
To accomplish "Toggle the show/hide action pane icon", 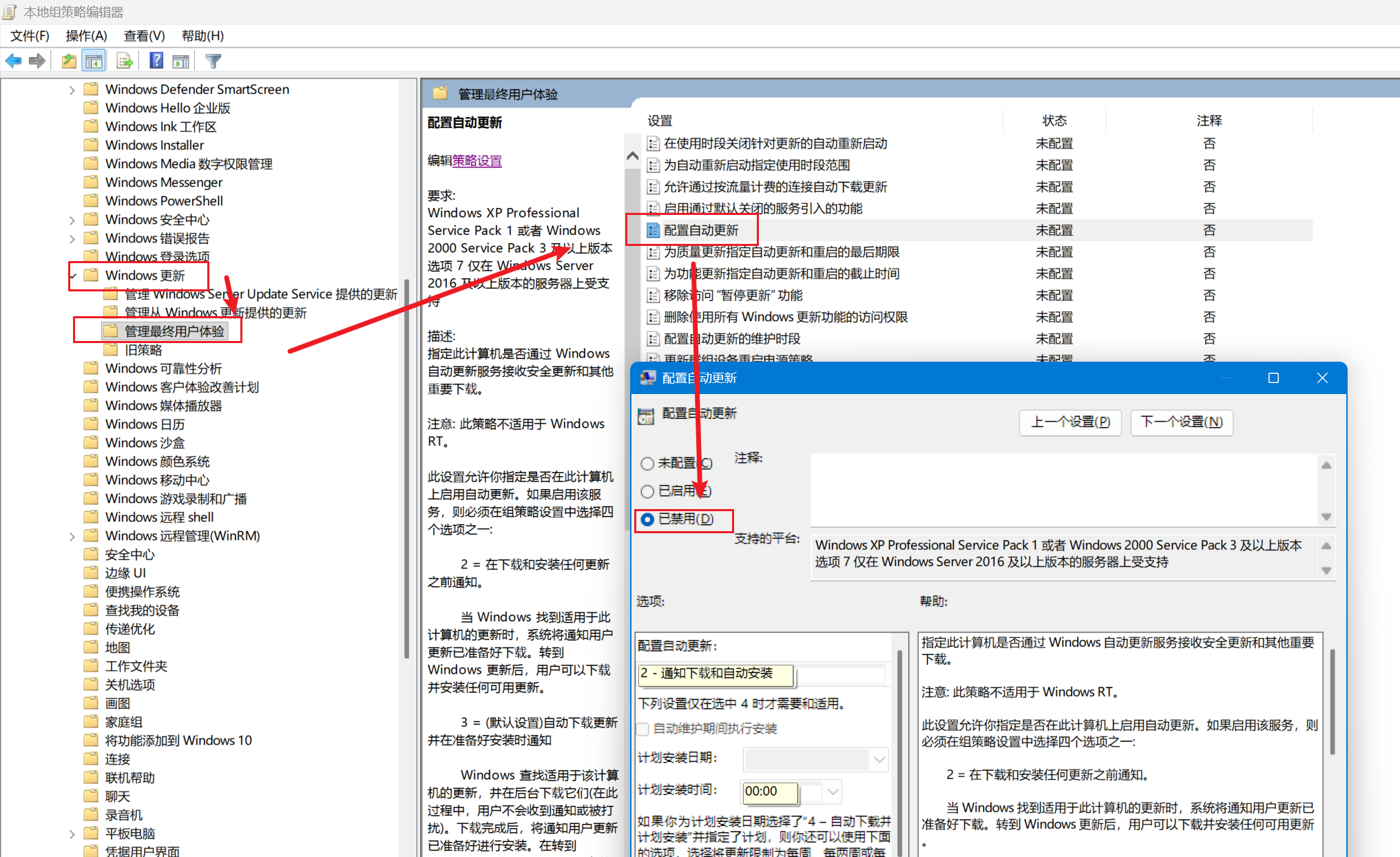I will [x=181, y=61].
